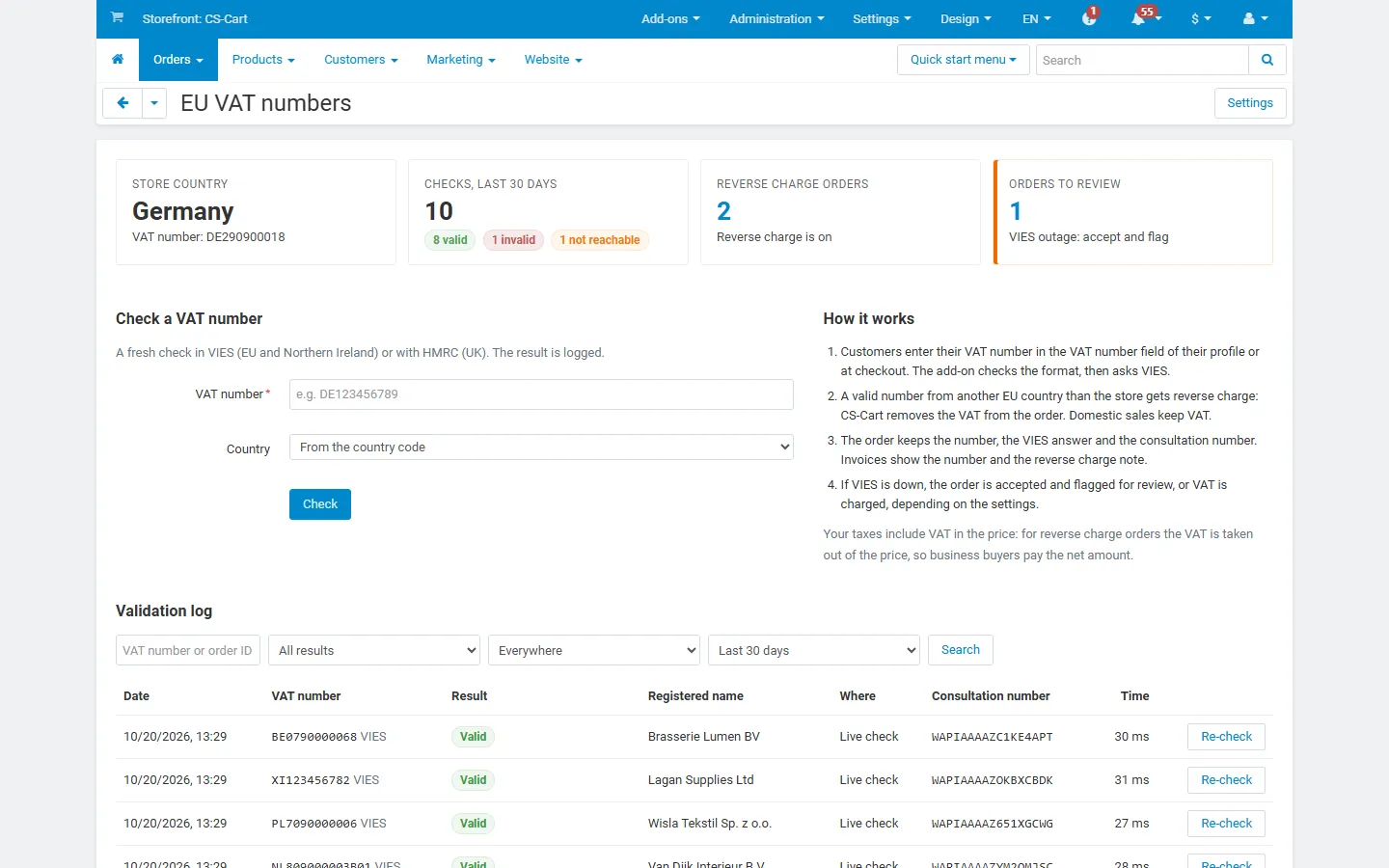Open the Marketing menu
Image resolution: width=1389 pixels, height=868 pixels.
461,60
